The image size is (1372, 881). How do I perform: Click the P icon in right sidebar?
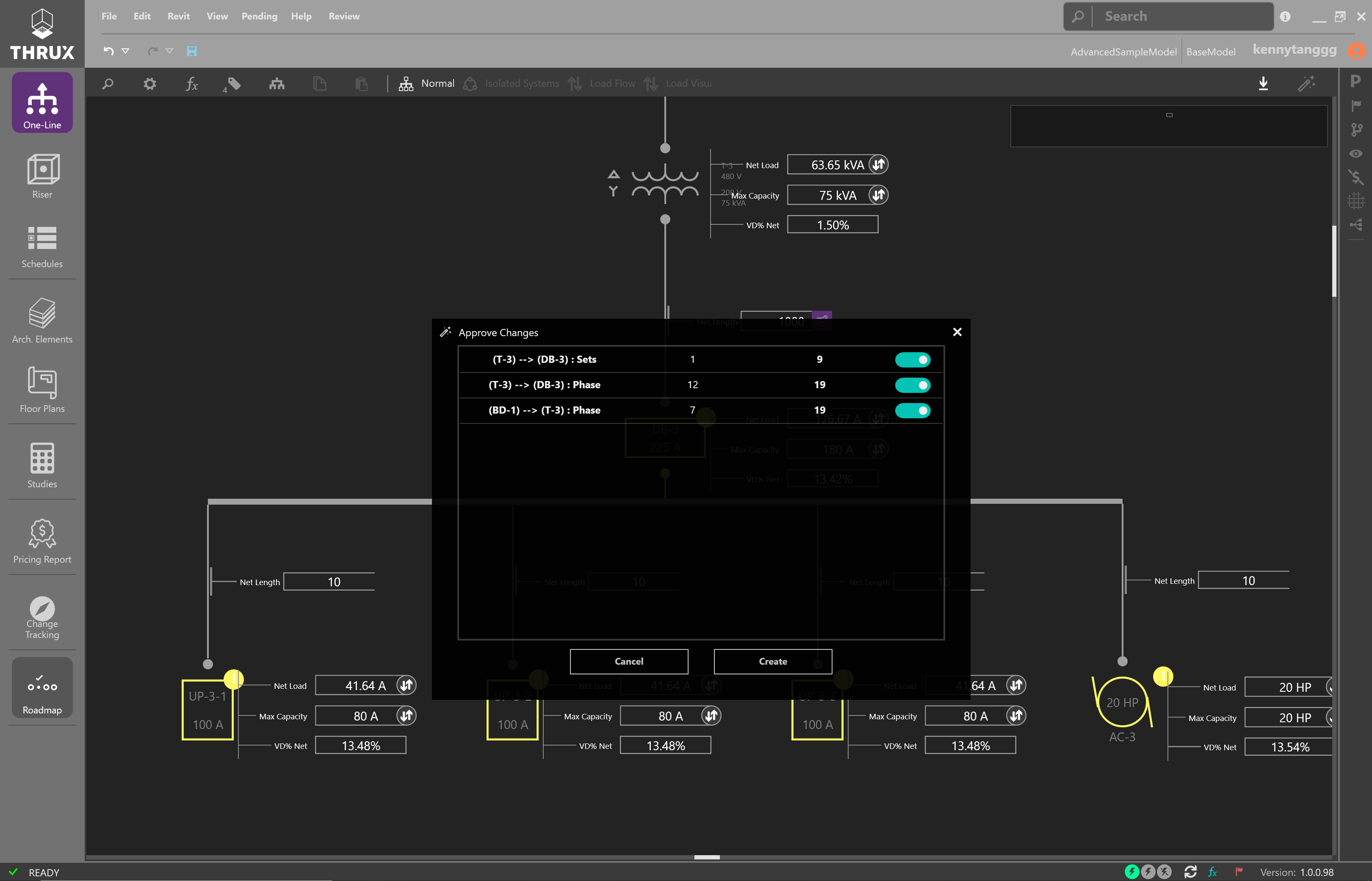coord(1355,81)
